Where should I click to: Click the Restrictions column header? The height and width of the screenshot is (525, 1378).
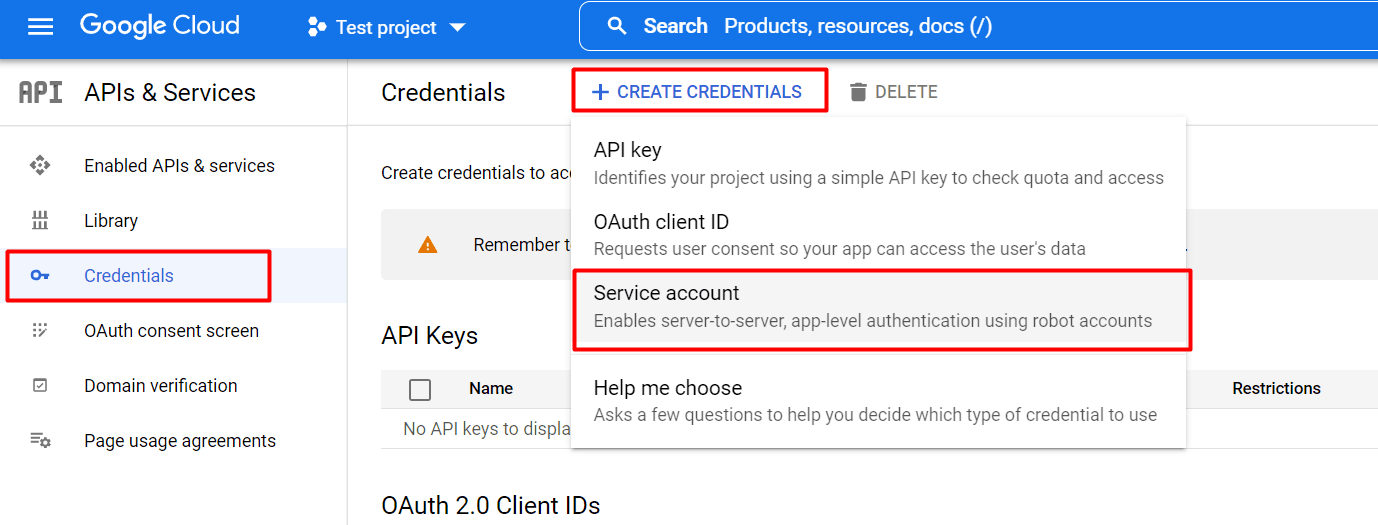[x=1276, y=389]
